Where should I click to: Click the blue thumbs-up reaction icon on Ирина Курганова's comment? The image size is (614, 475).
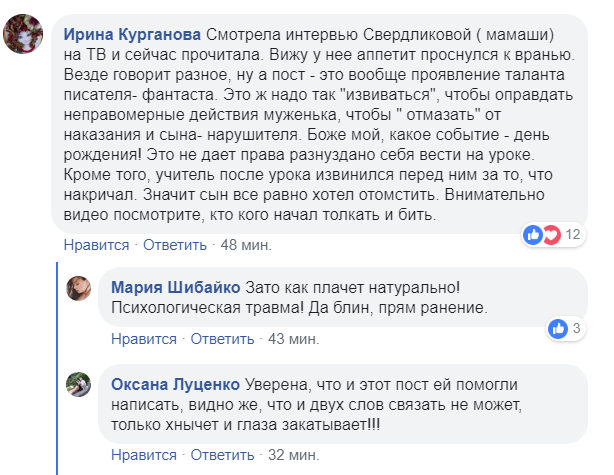532,234
